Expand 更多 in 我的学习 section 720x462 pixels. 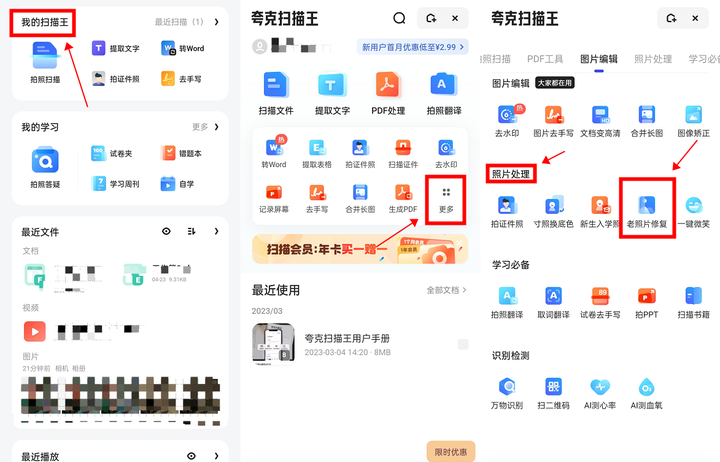tap(205, 127)
